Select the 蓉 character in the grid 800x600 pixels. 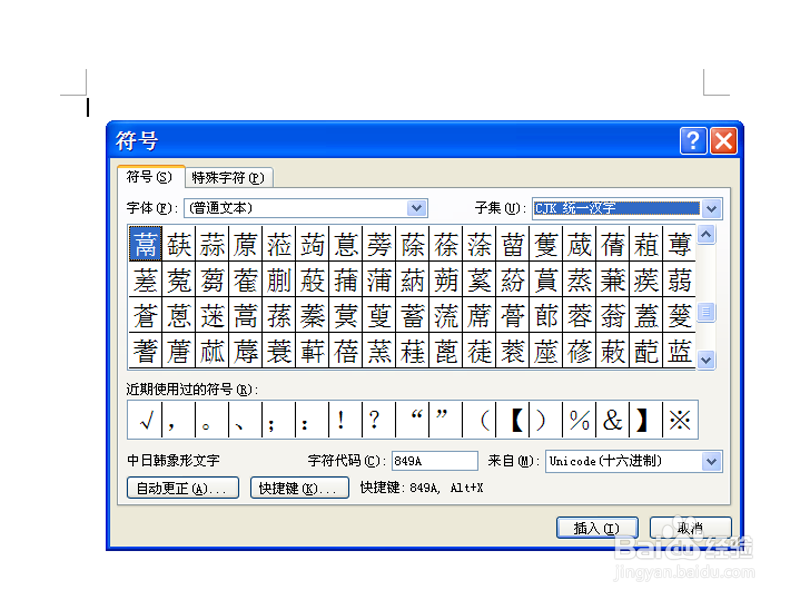tap(580, 315)
